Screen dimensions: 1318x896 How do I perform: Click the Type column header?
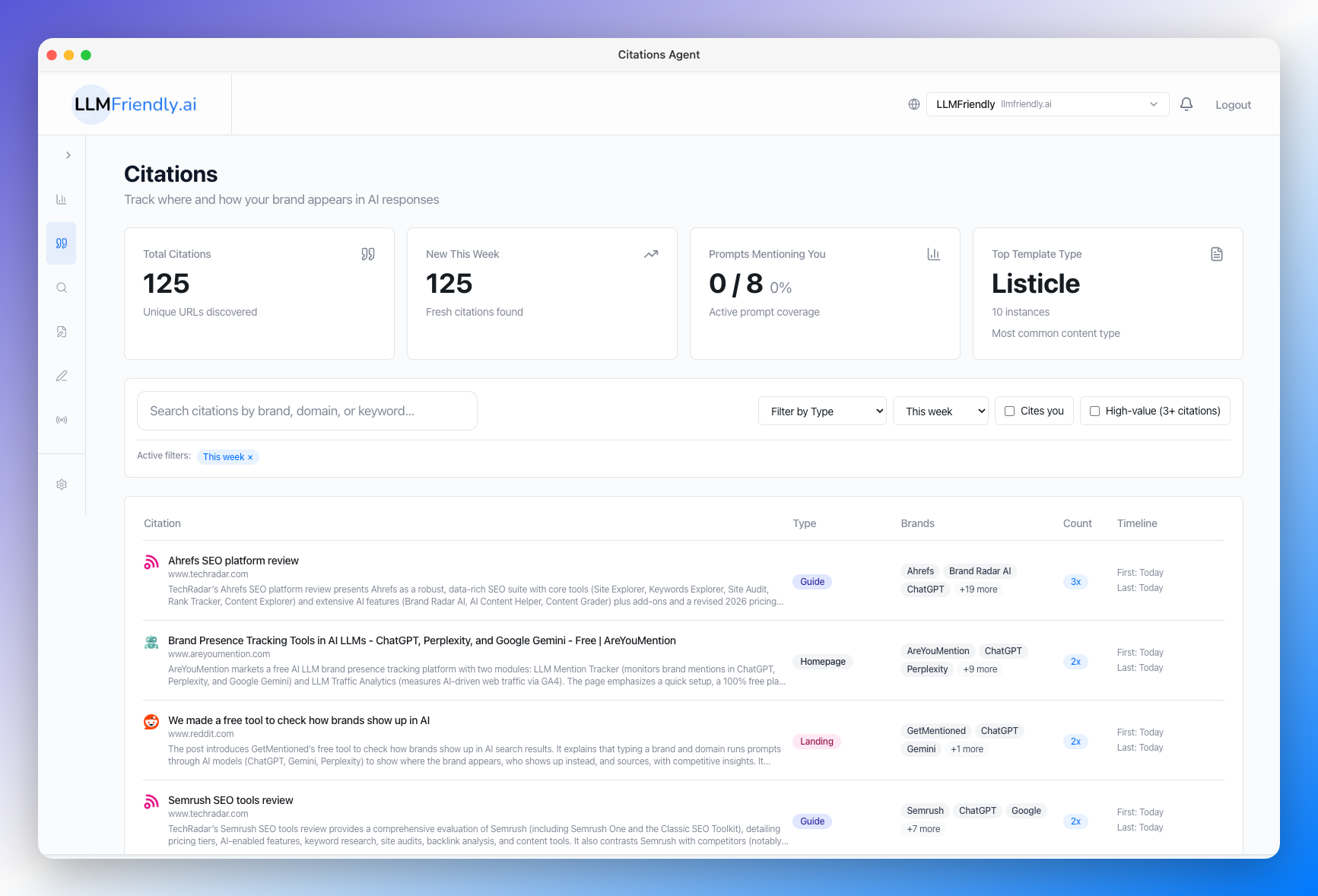pyautogui.click(x=805, y=523)
